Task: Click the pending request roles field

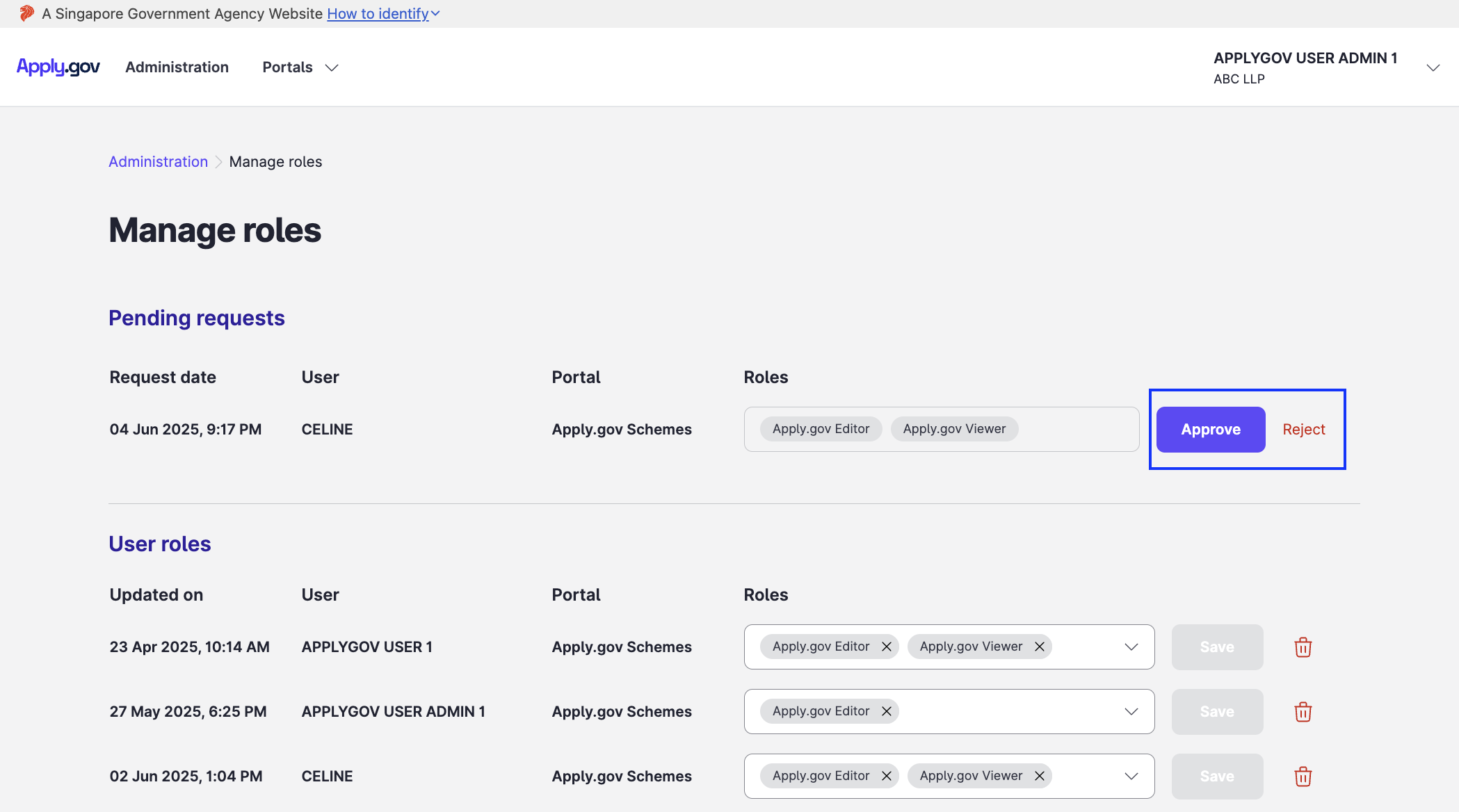Action: (x=942, y=429)
